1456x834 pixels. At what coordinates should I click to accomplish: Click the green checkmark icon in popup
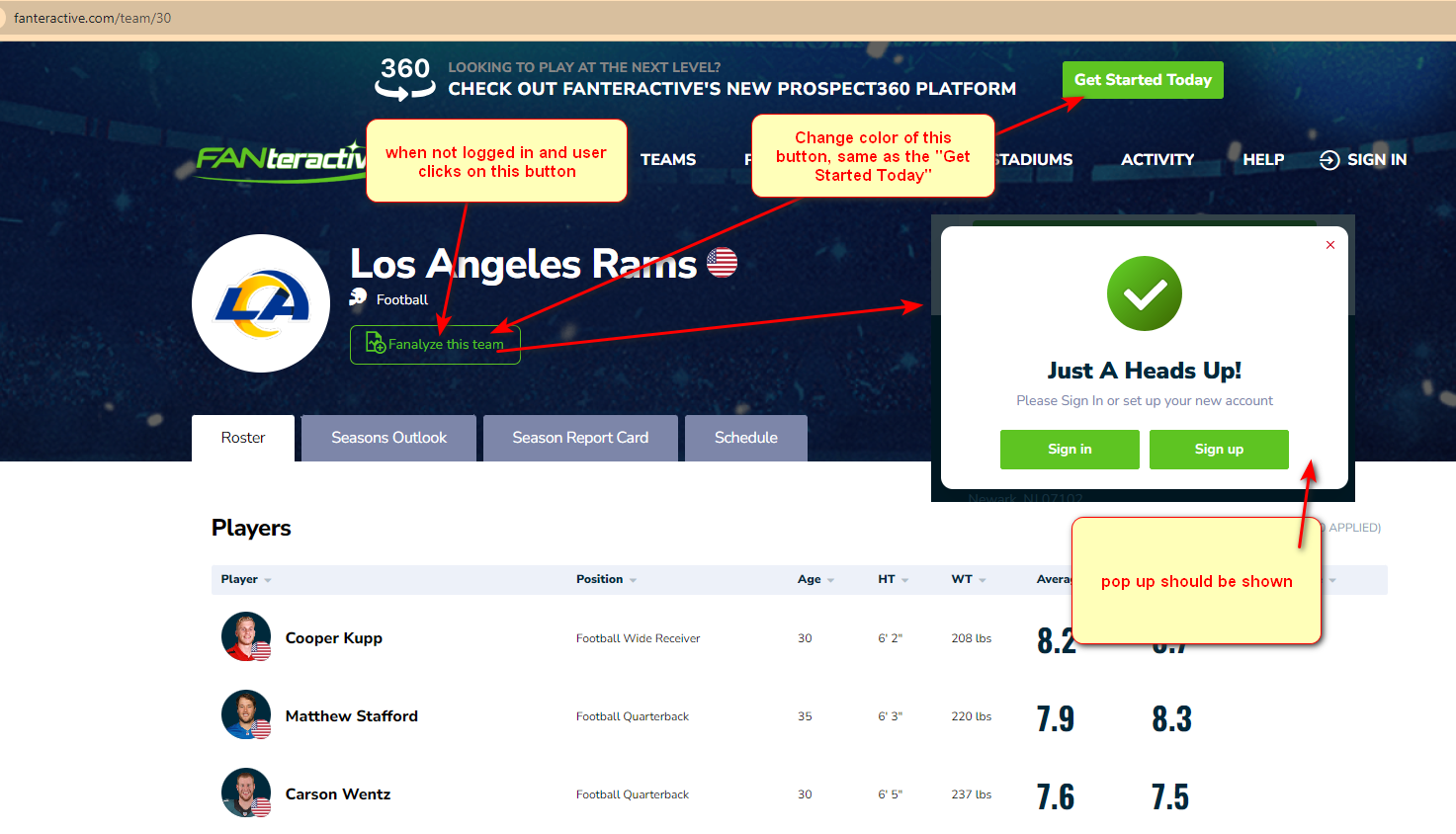(1145, 293)
